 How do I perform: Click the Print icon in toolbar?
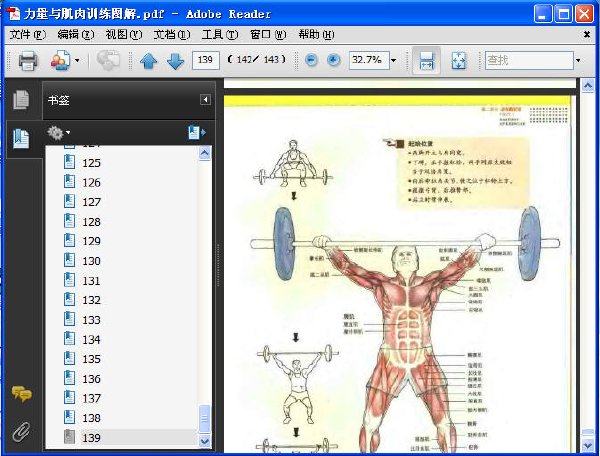click(28, 60)
